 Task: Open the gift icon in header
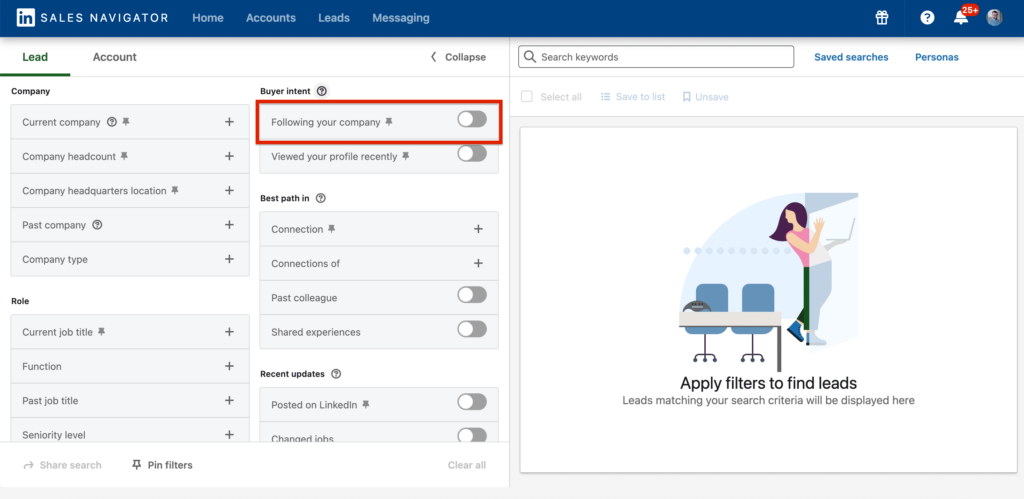pos(881,18)
